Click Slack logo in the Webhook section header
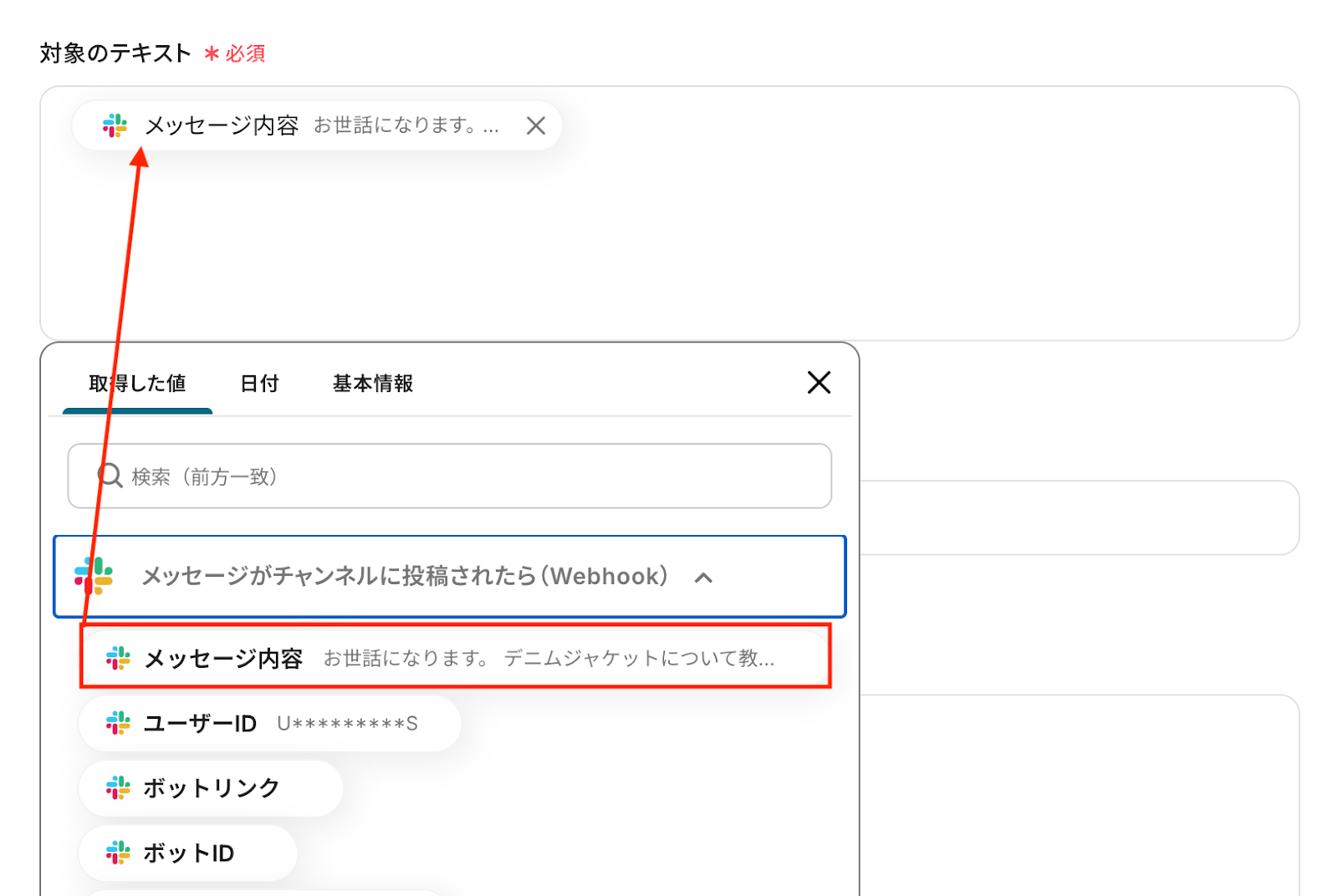Image resolution: width=1338 pixels, height=896 pixels. coord(94,576)
